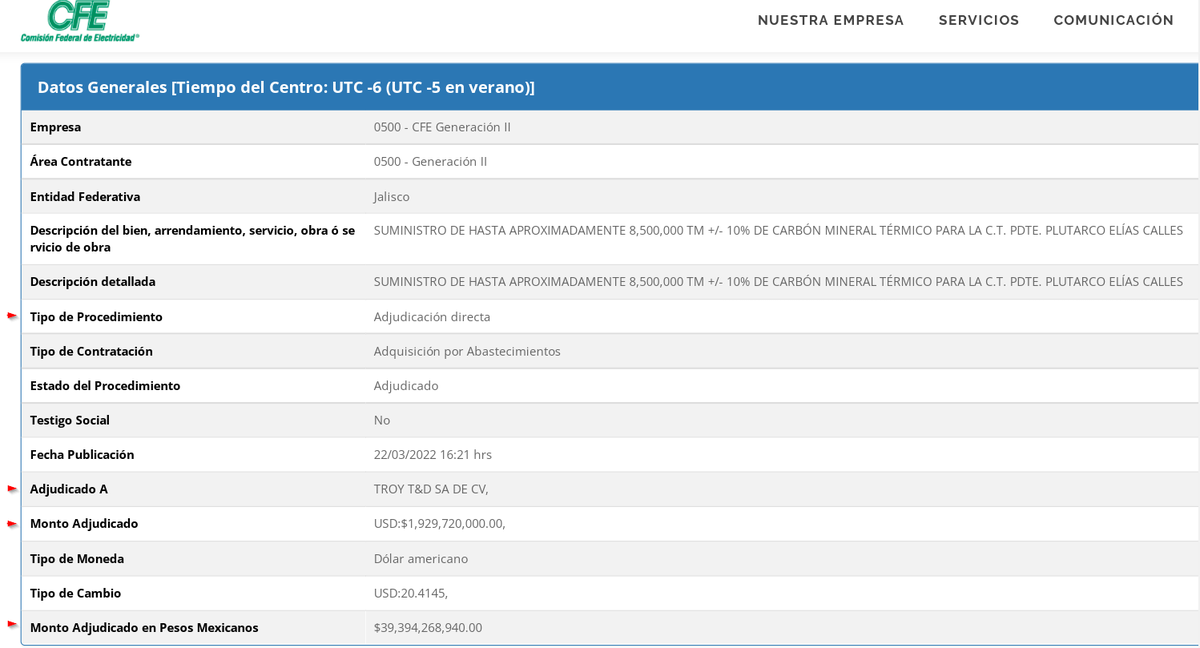Click the Datos Generales panel header
Image resolution: width=1200 pixels, height=648 pixels.
[x=610, y=87]
